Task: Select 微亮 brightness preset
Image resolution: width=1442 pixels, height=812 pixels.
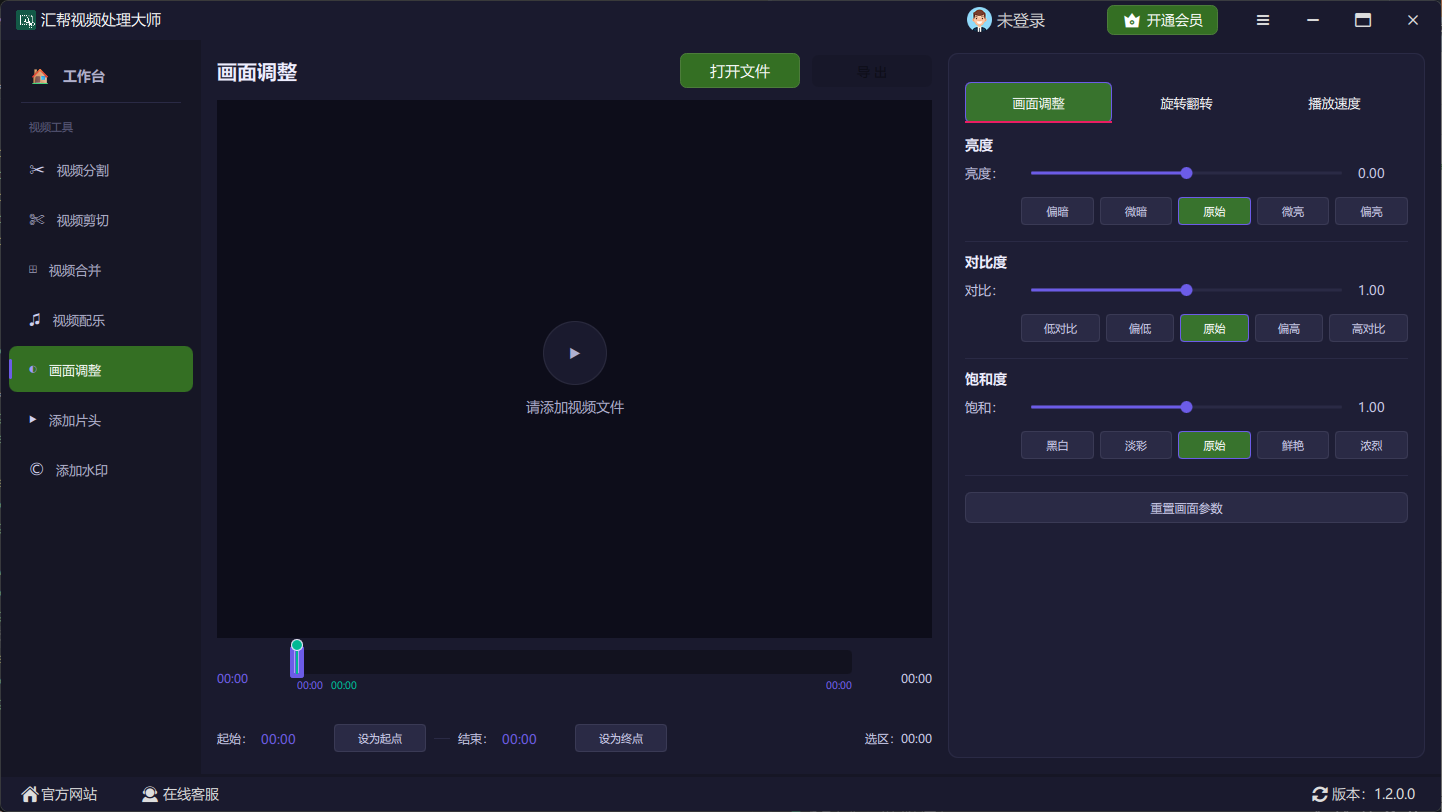Action: click(1293, 211)
